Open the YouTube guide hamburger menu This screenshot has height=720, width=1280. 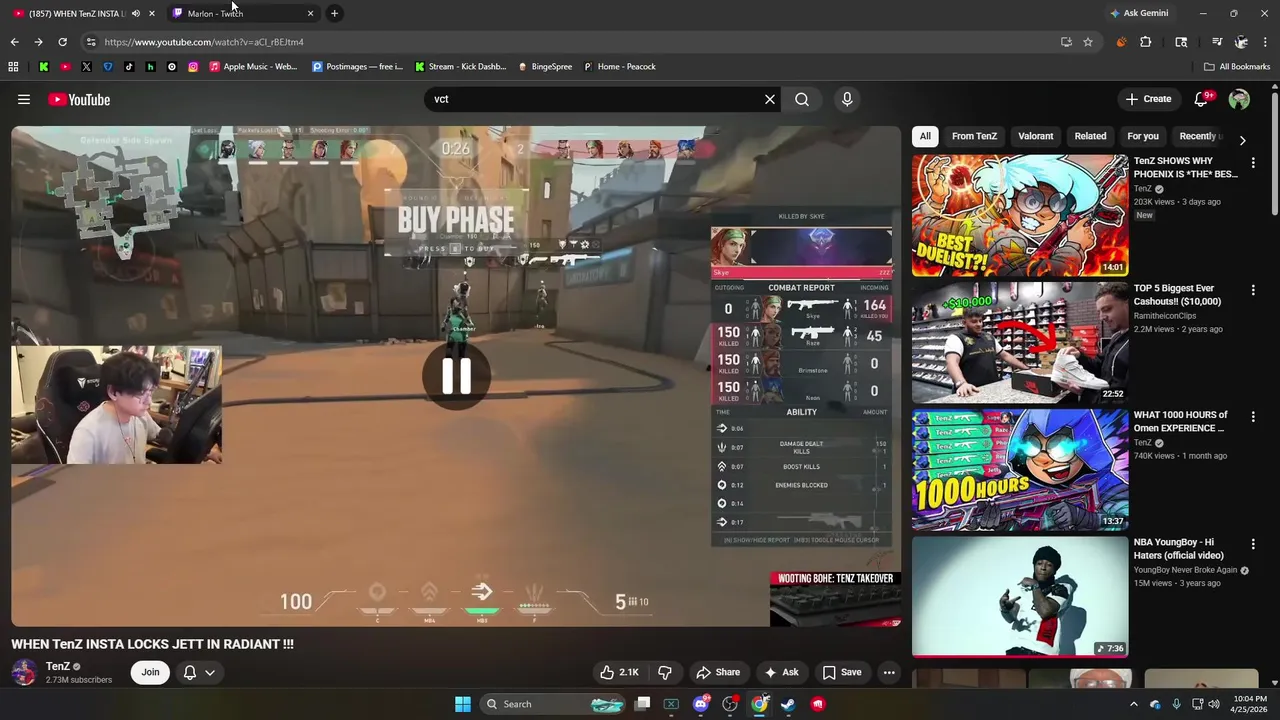[24, 99]
